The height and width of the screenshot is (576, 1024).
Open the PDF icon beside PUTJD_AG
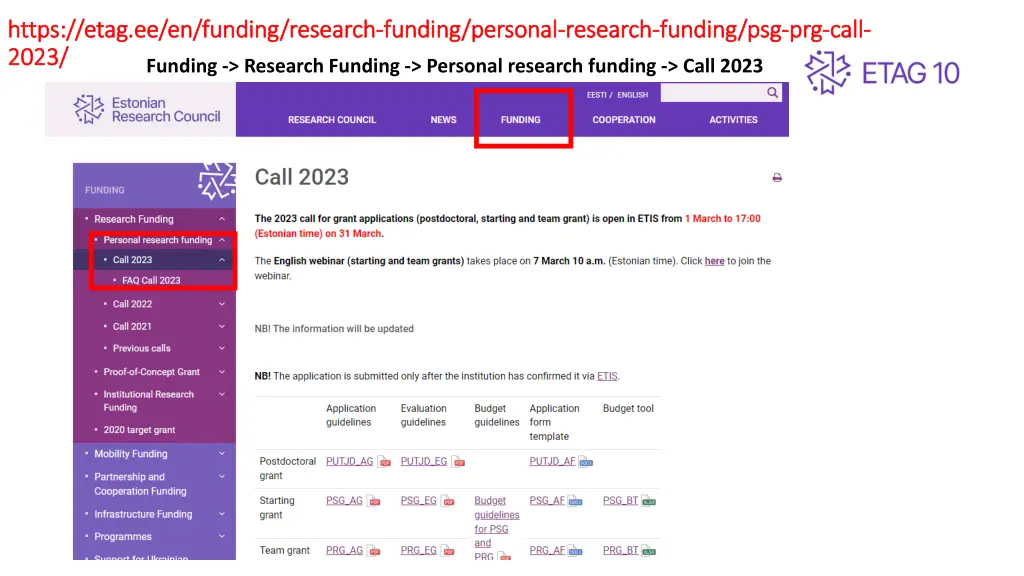point(385,462)
